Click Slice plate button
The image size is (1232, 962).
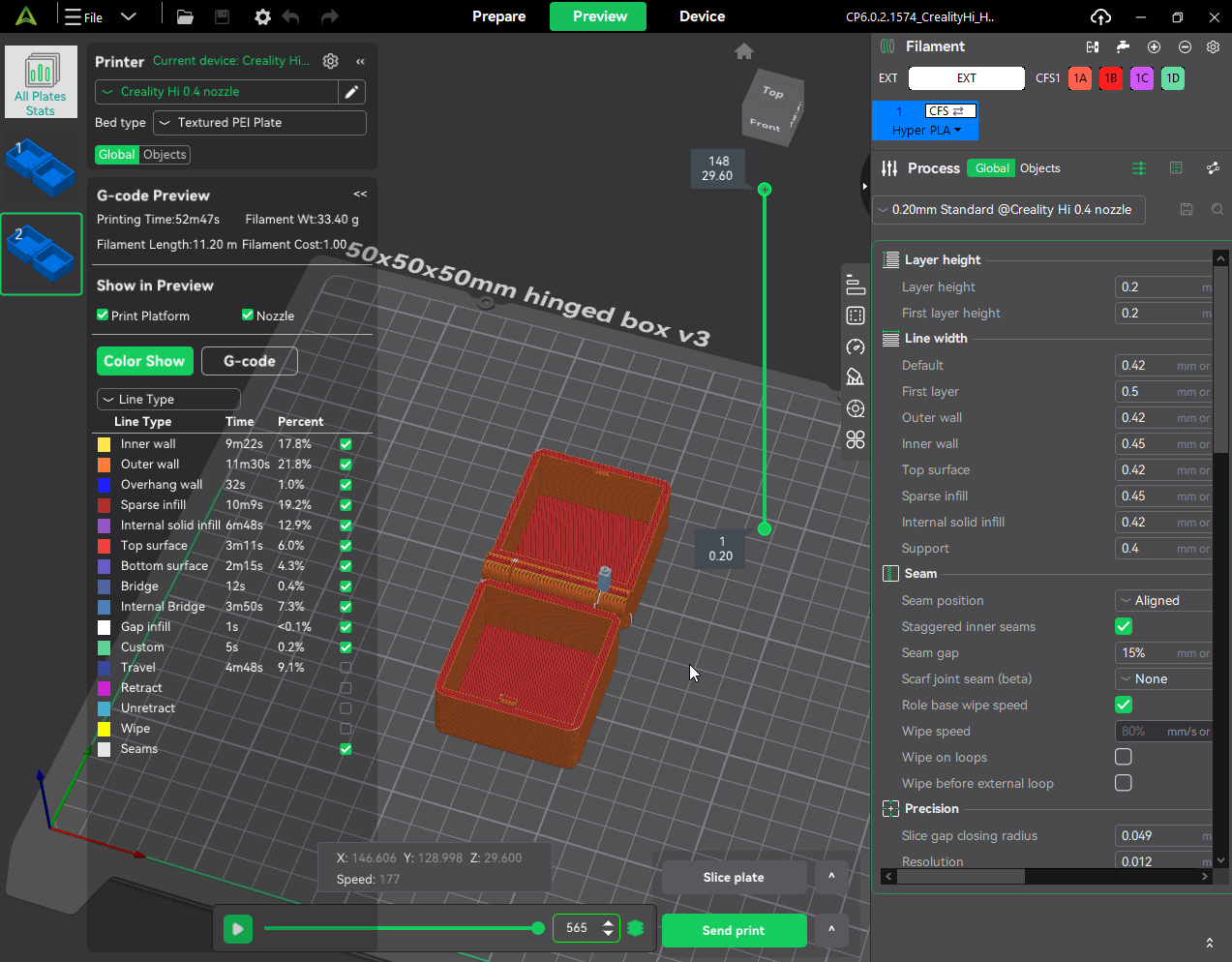pyautogui.click(x=734, y=877)
